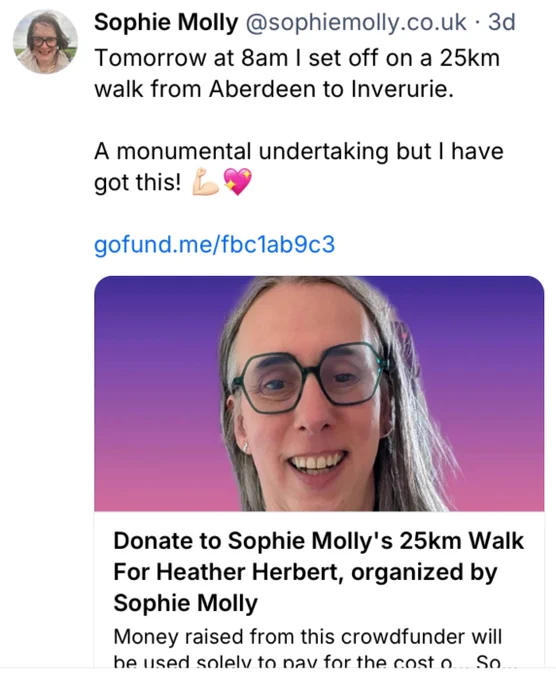Select the word "Inverurie" in the post
The image size is (556, 680).
pos(402,89)
